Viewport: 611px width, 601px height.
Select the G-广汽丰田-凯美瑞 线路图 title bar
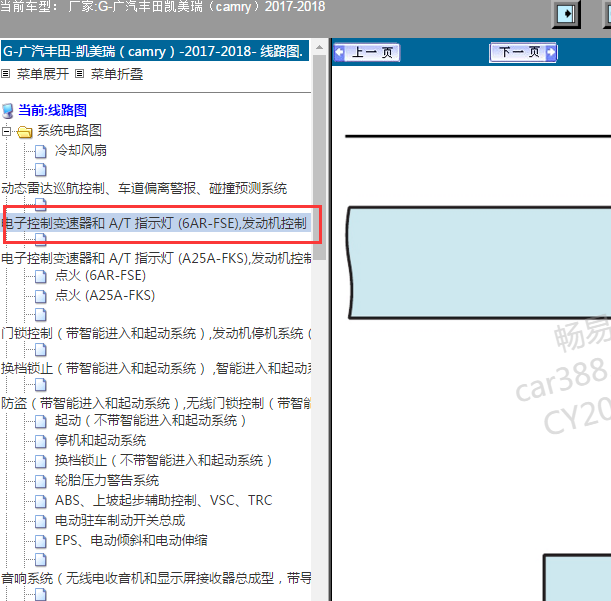click(x=155, y=51)
